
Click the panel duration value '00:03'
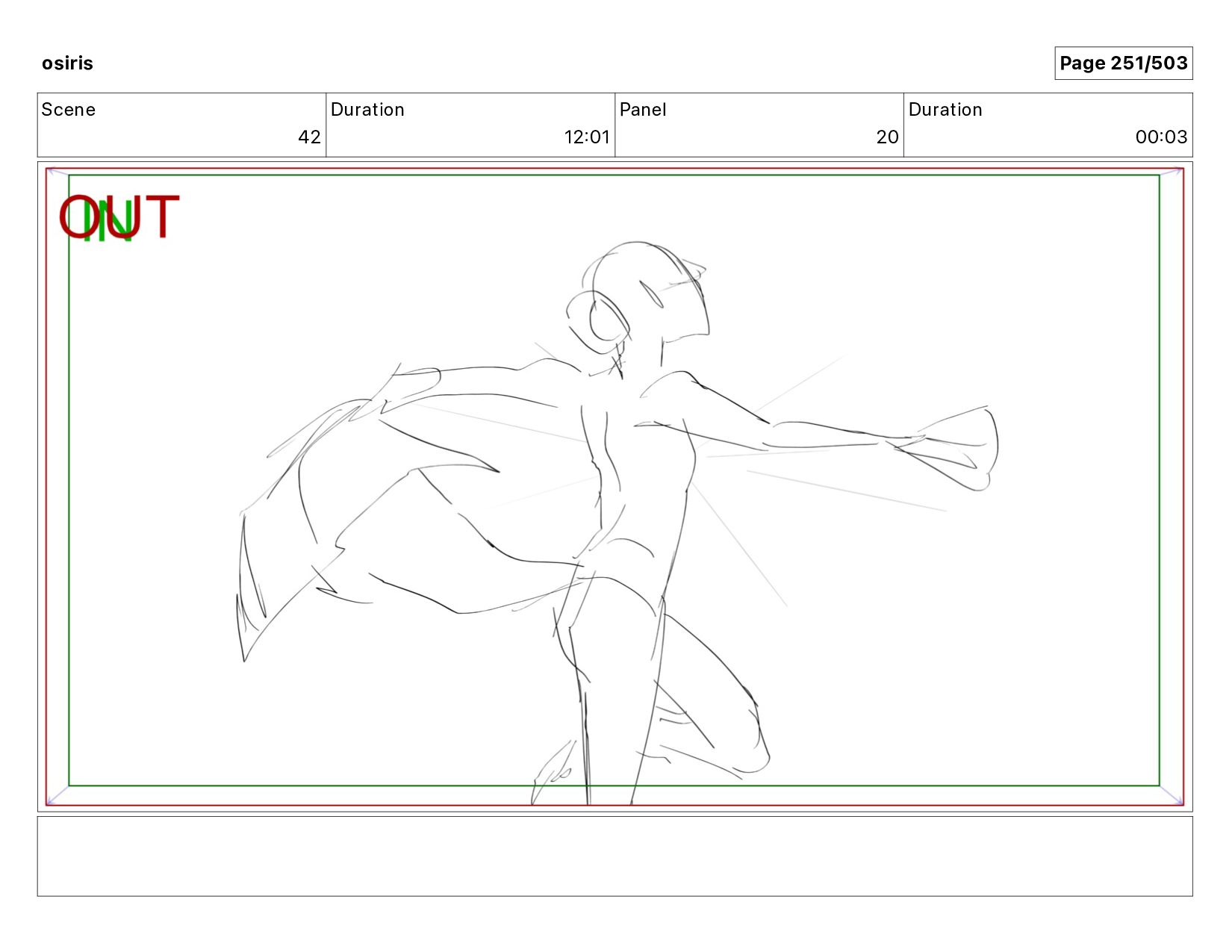pos(1161,137)
